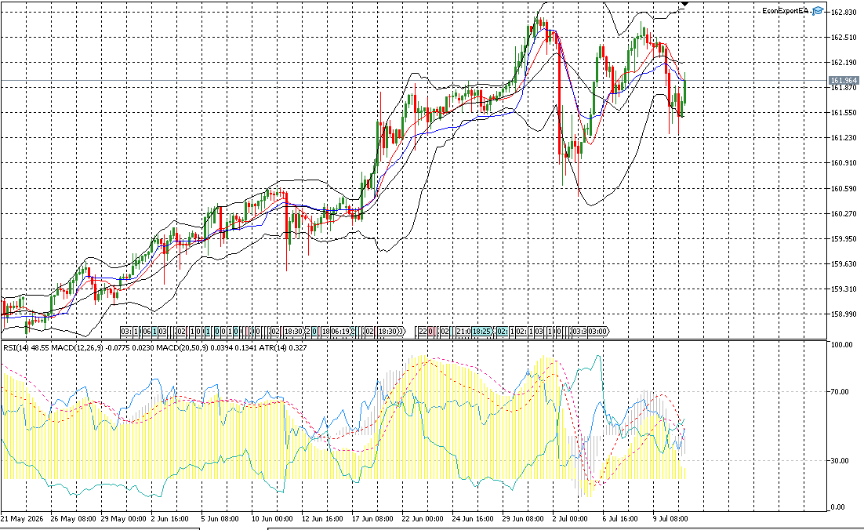The width and height of the screenshot is (864, 531).
Task: Click the black chart shift triangle marker
Action: (685, 4)
